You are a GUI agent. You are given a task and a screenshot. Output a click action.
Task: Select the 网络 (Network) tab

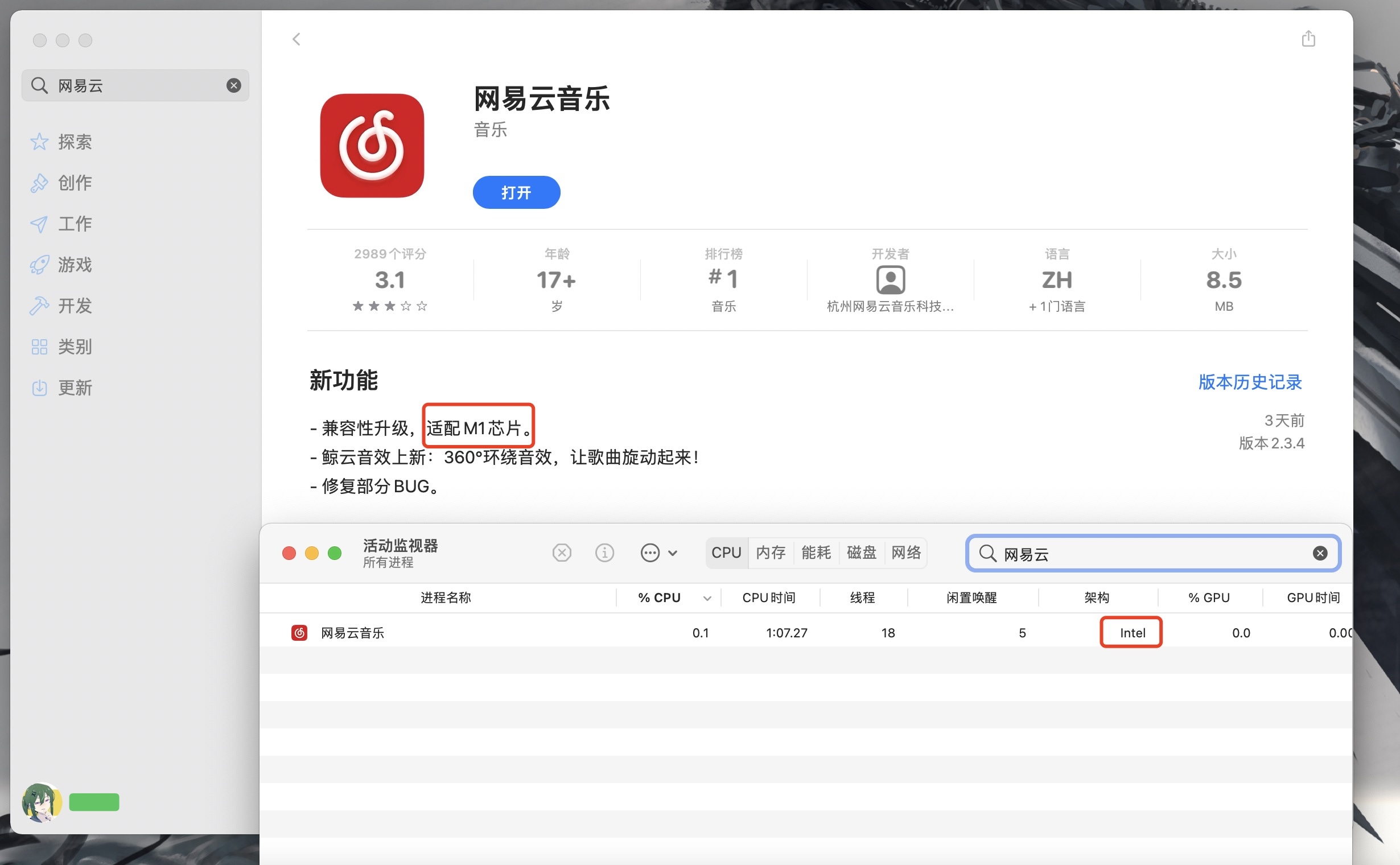905,553
